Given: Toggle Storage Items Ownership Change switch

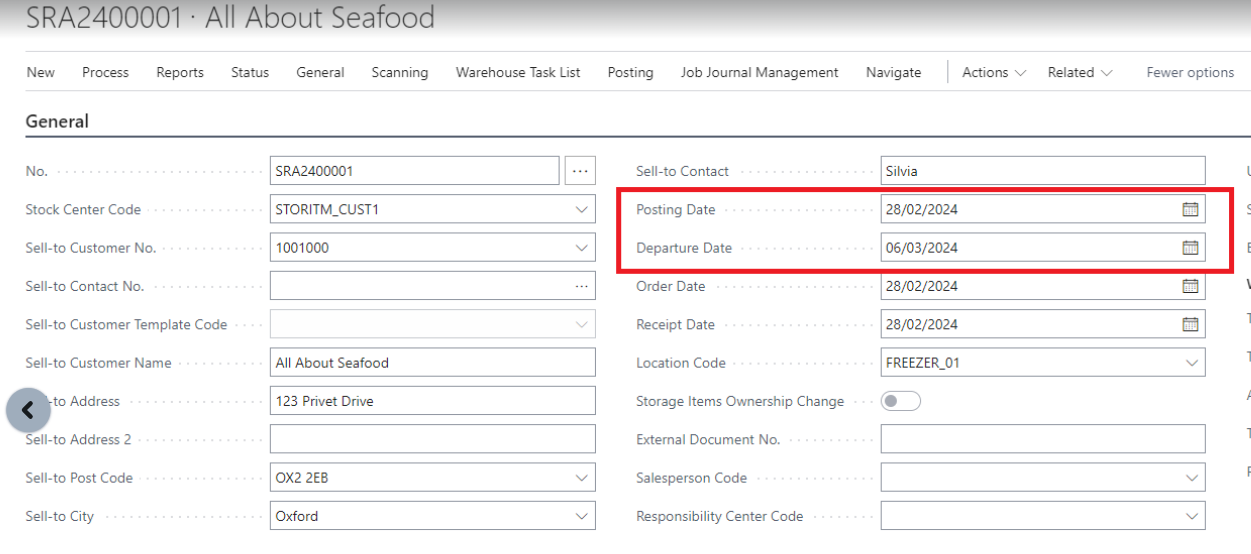Looking at the screenshot, I should pos(900,401).
